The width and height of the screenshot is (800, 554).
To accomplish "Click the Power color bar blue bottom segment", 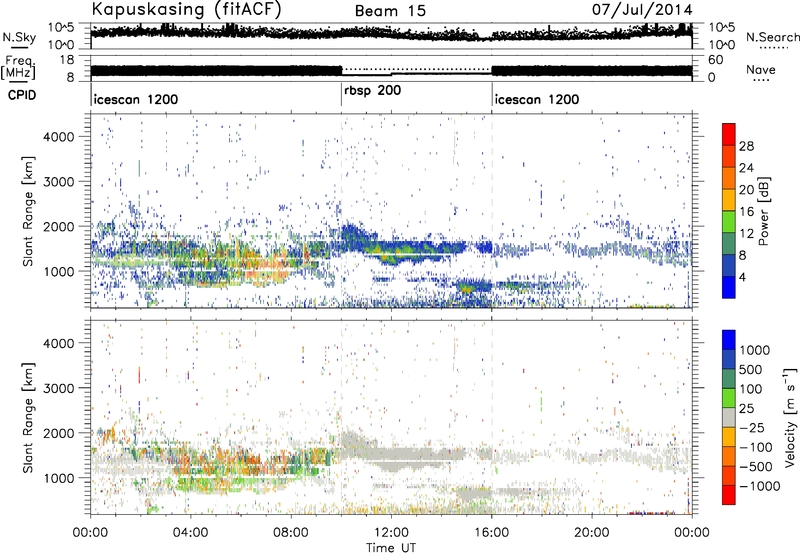I will pyautogui.click(x=729, y=287).
